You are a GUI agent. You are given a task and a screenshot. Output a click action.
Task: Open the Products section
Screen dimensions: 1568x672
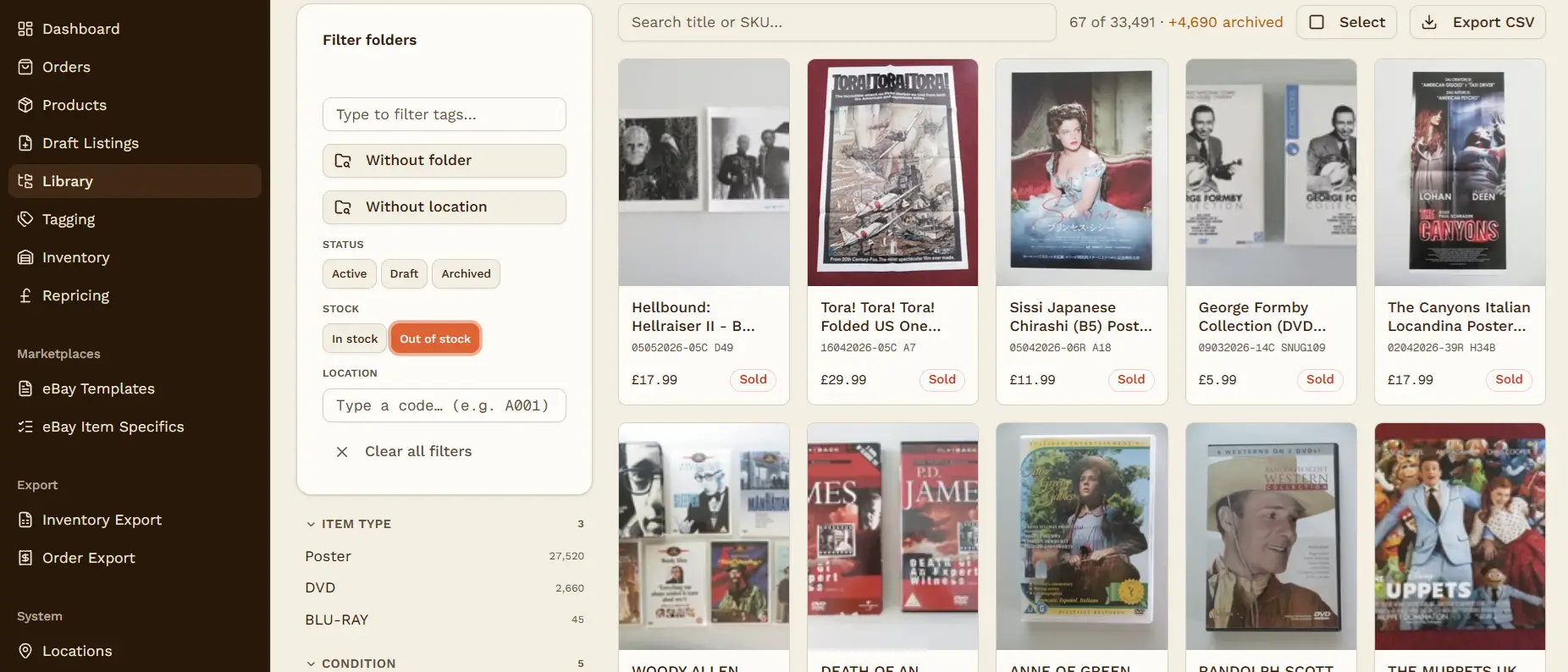135,105
